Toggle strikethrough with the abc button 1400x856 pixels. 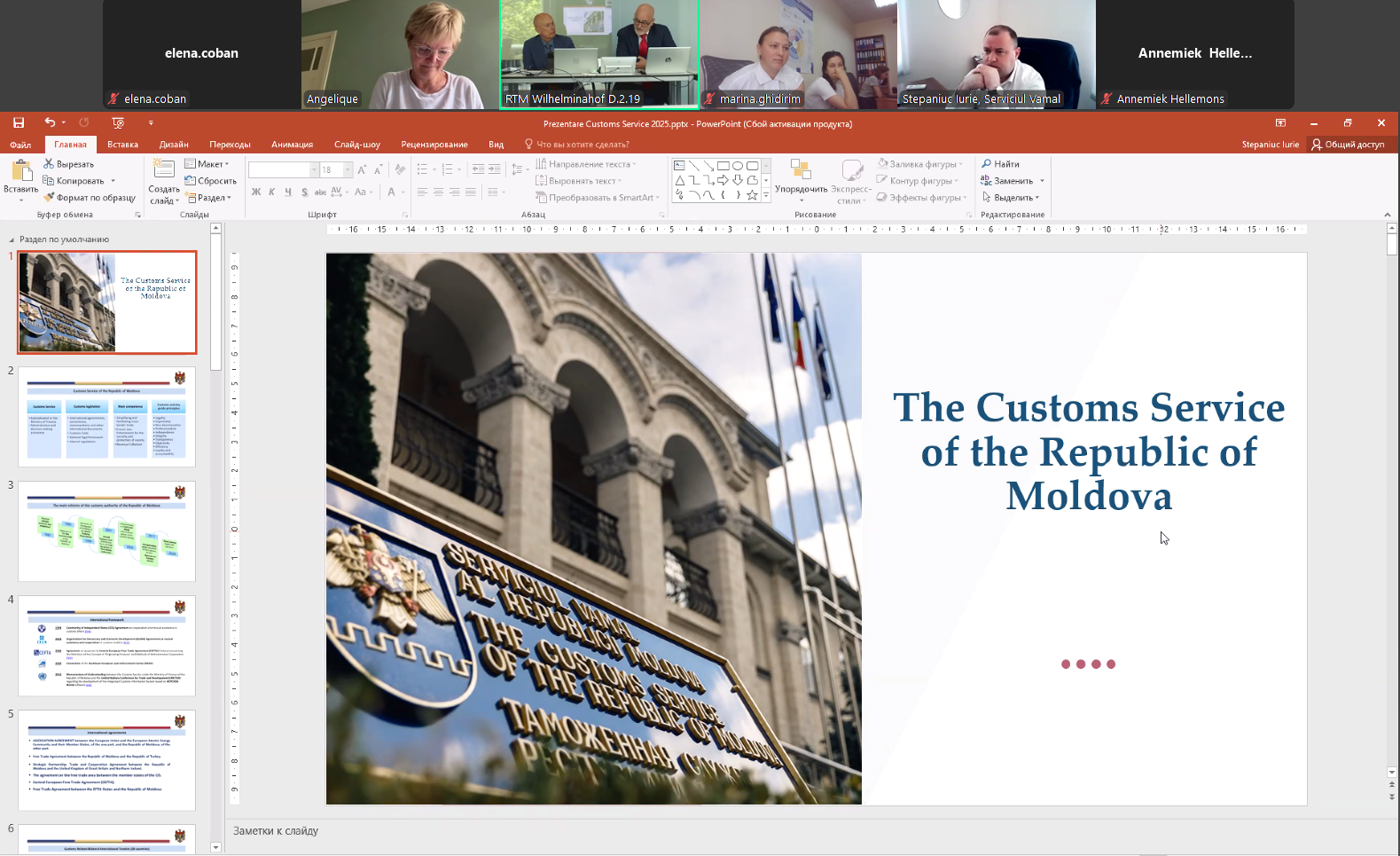[320, 192]
